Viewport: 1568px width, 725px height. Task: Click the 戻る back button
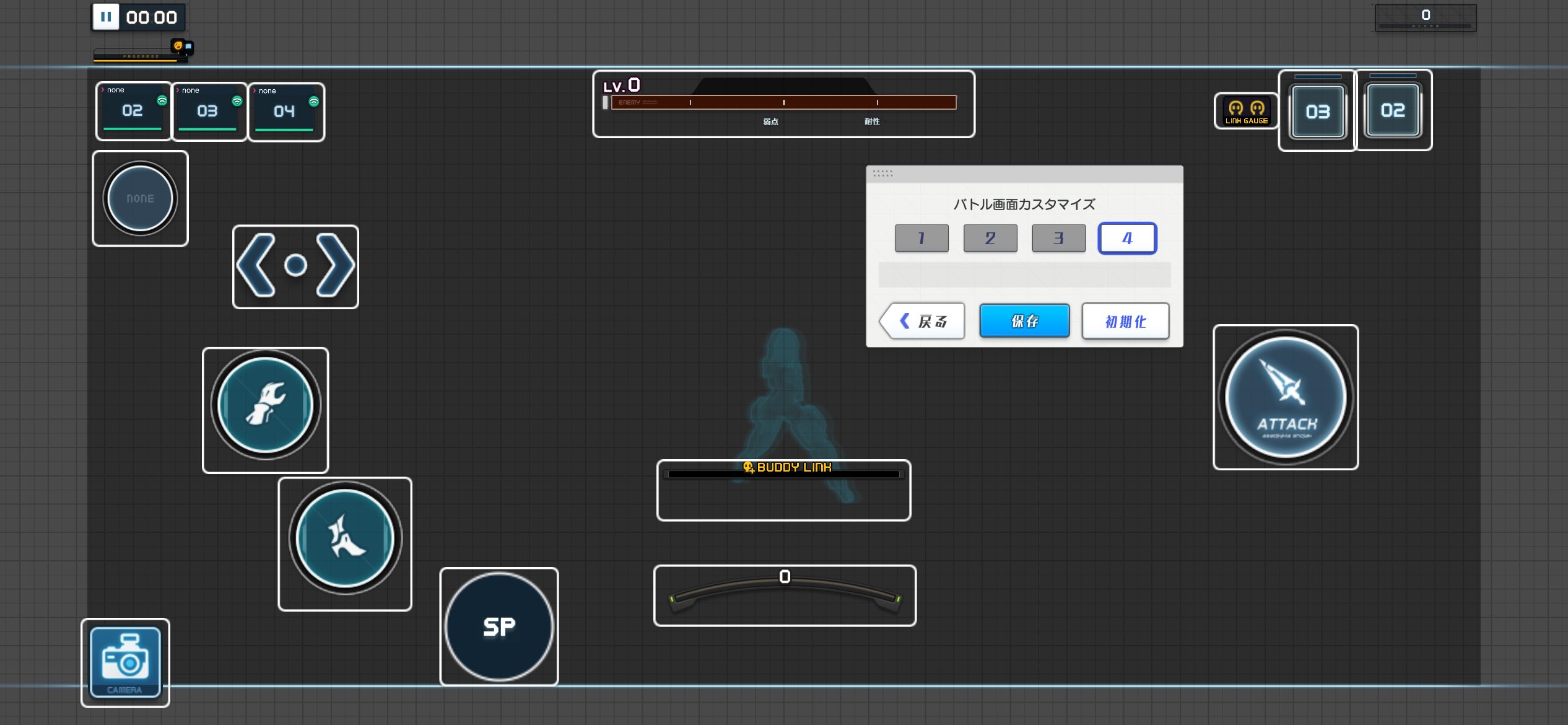[x=922, y=321]
